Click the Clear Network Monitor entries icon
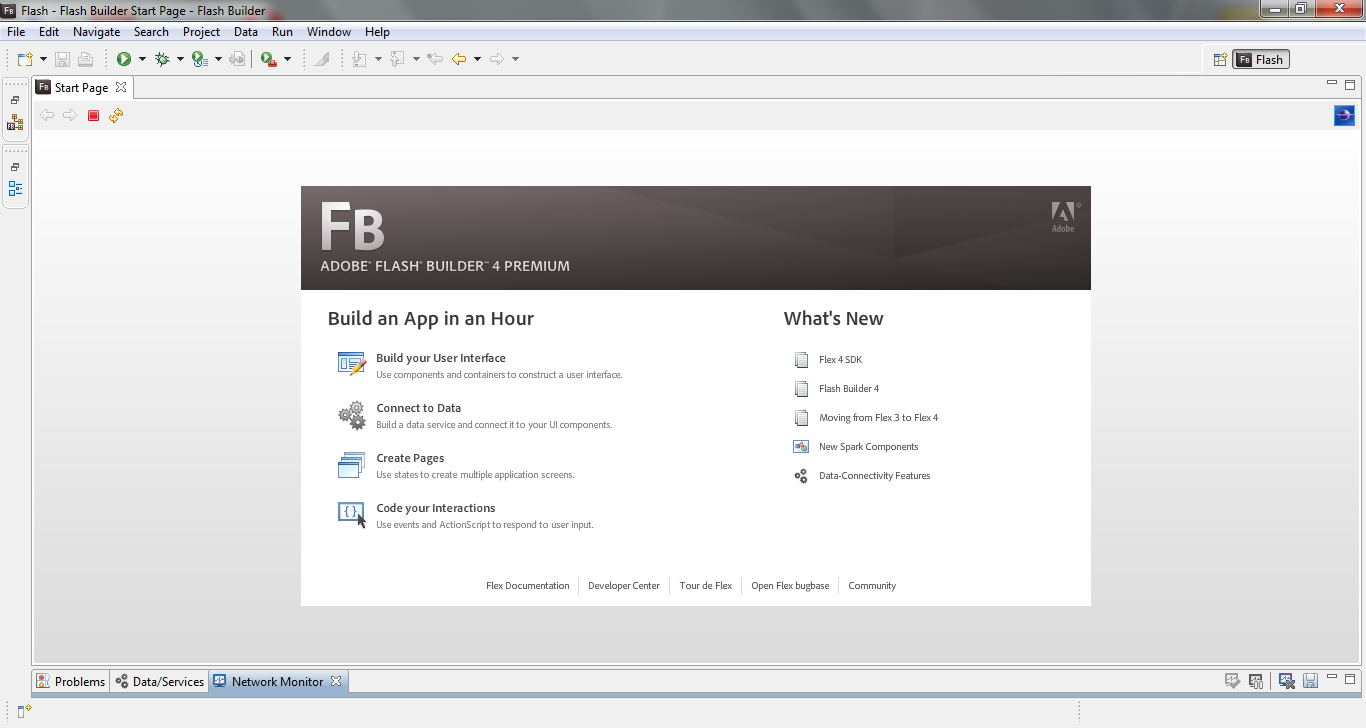Viewport: 1366px width, 728px height. pos(1287,681)
